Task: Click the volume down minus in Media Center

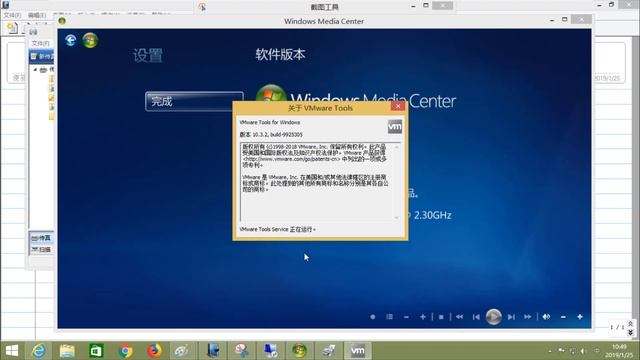Action: (x=563, y=317)
